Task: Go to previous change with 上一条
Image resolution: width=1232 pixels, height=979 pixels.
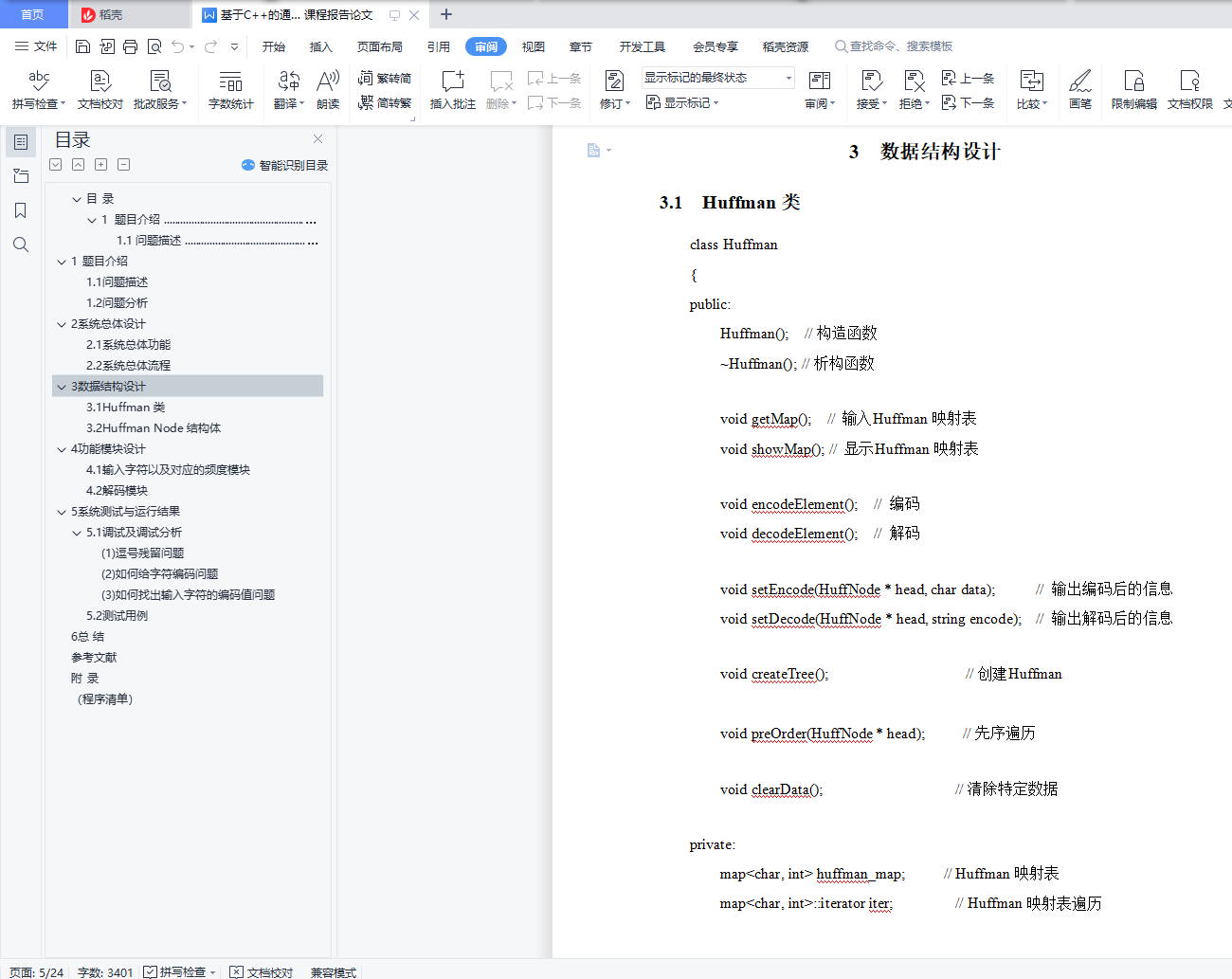Action: [x=968, y=79]
